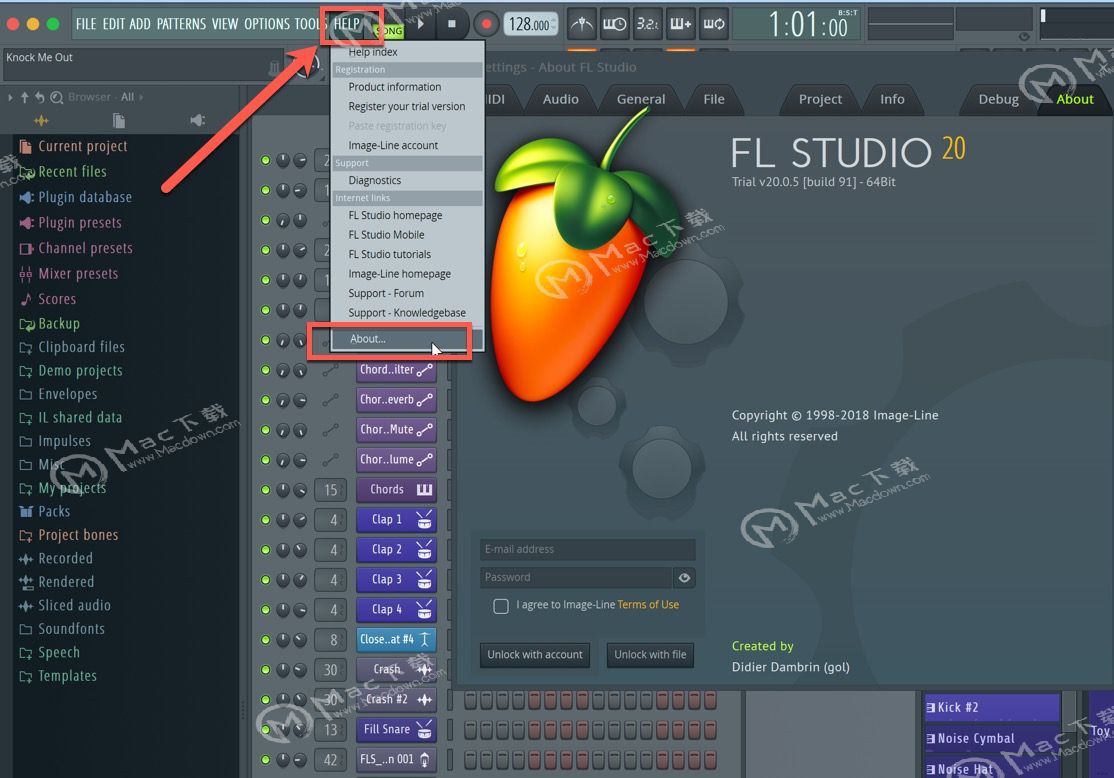This screenshot has height=778, width=1114.
Task: Open the browser search magnifier icon
Action: click(57, 97)
